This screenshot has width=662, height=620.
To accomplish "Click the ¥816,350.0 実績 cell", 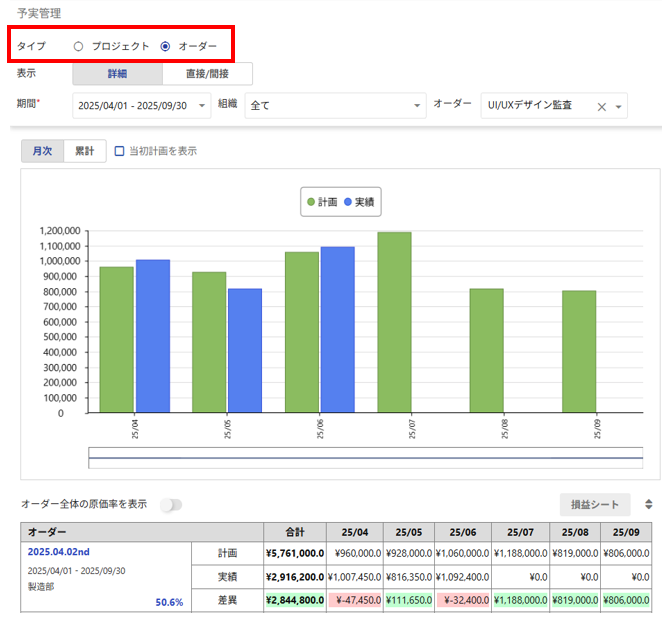I will click(409, 577).
